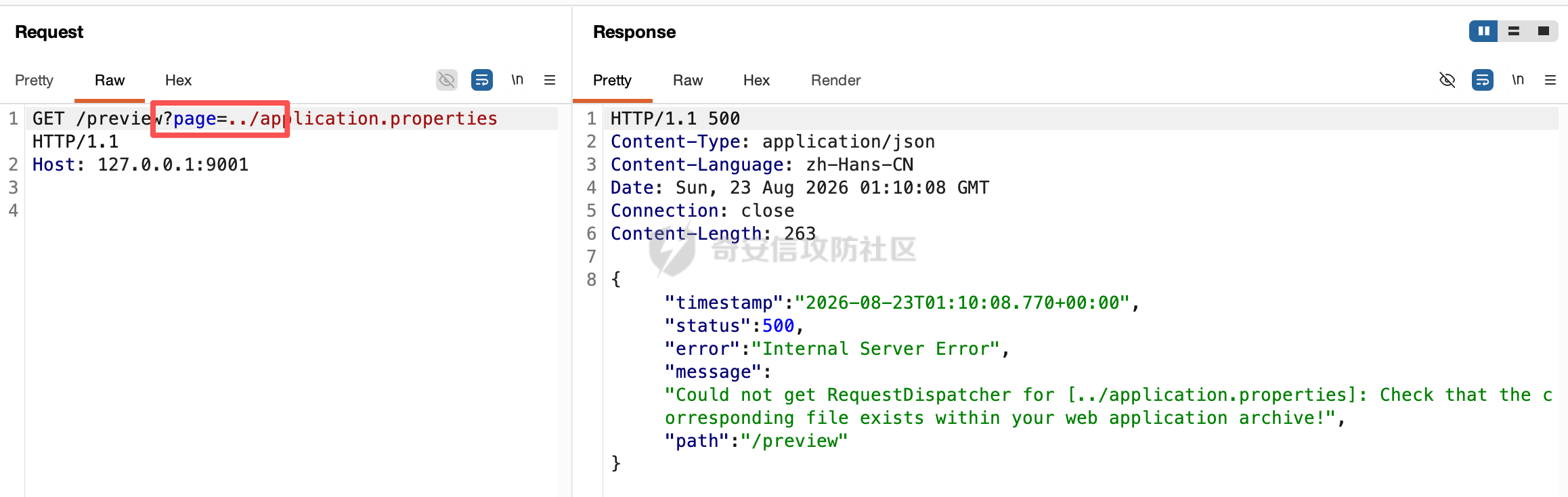Click the Content-Language: zh-Hans-CN header
This screenshot has width=1568, height=497.
[x=762, y=165]
